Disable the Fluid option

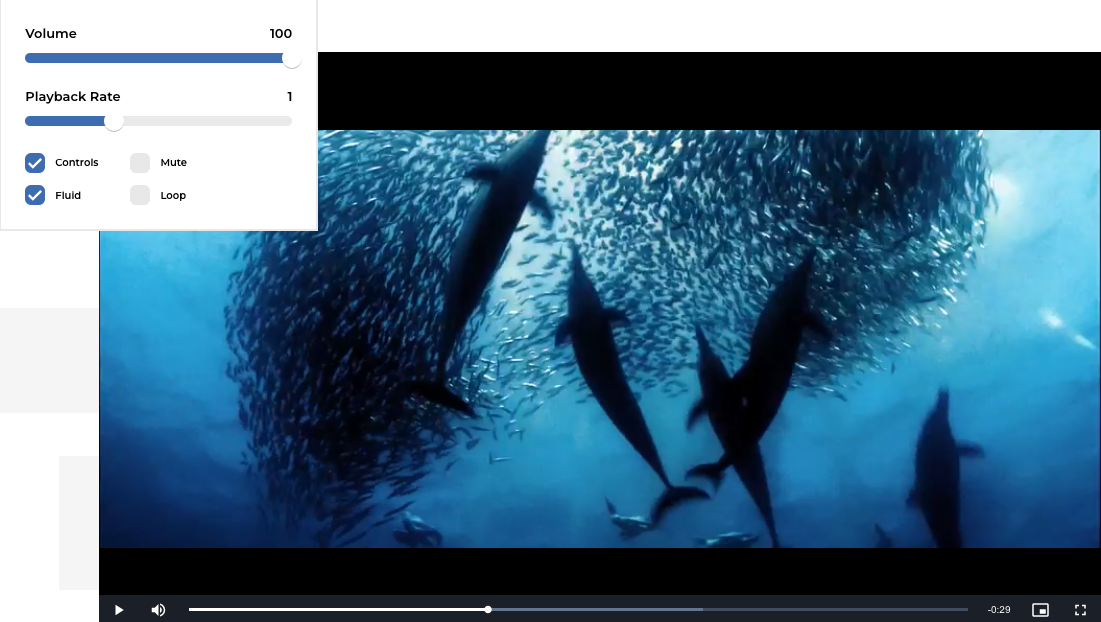(37, 195)
